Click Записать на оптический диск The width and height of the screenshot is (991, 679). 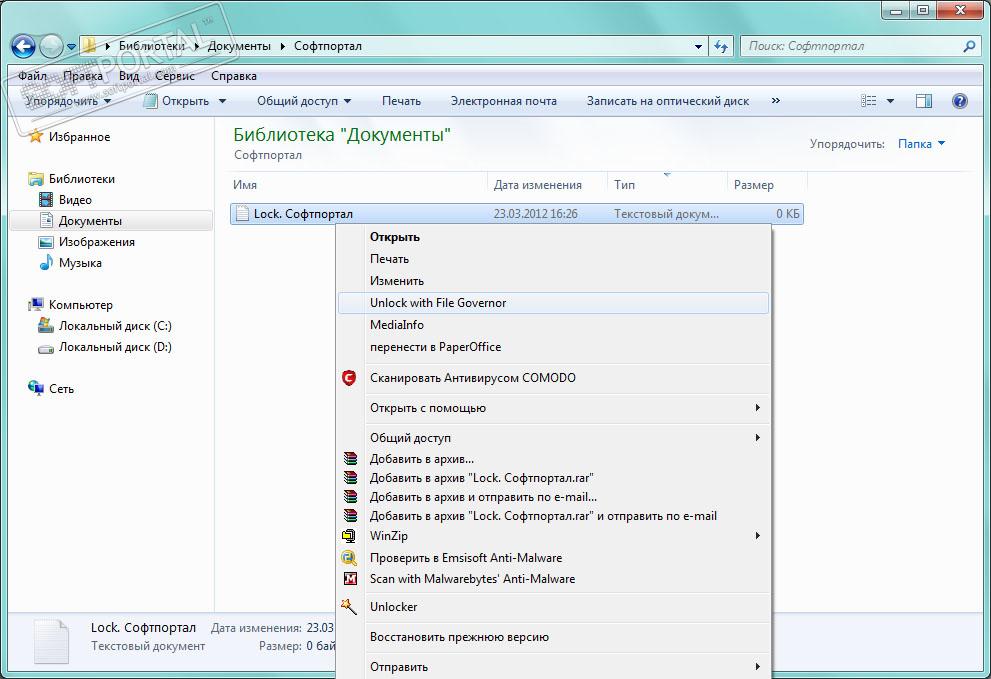(x=668, y=101)
